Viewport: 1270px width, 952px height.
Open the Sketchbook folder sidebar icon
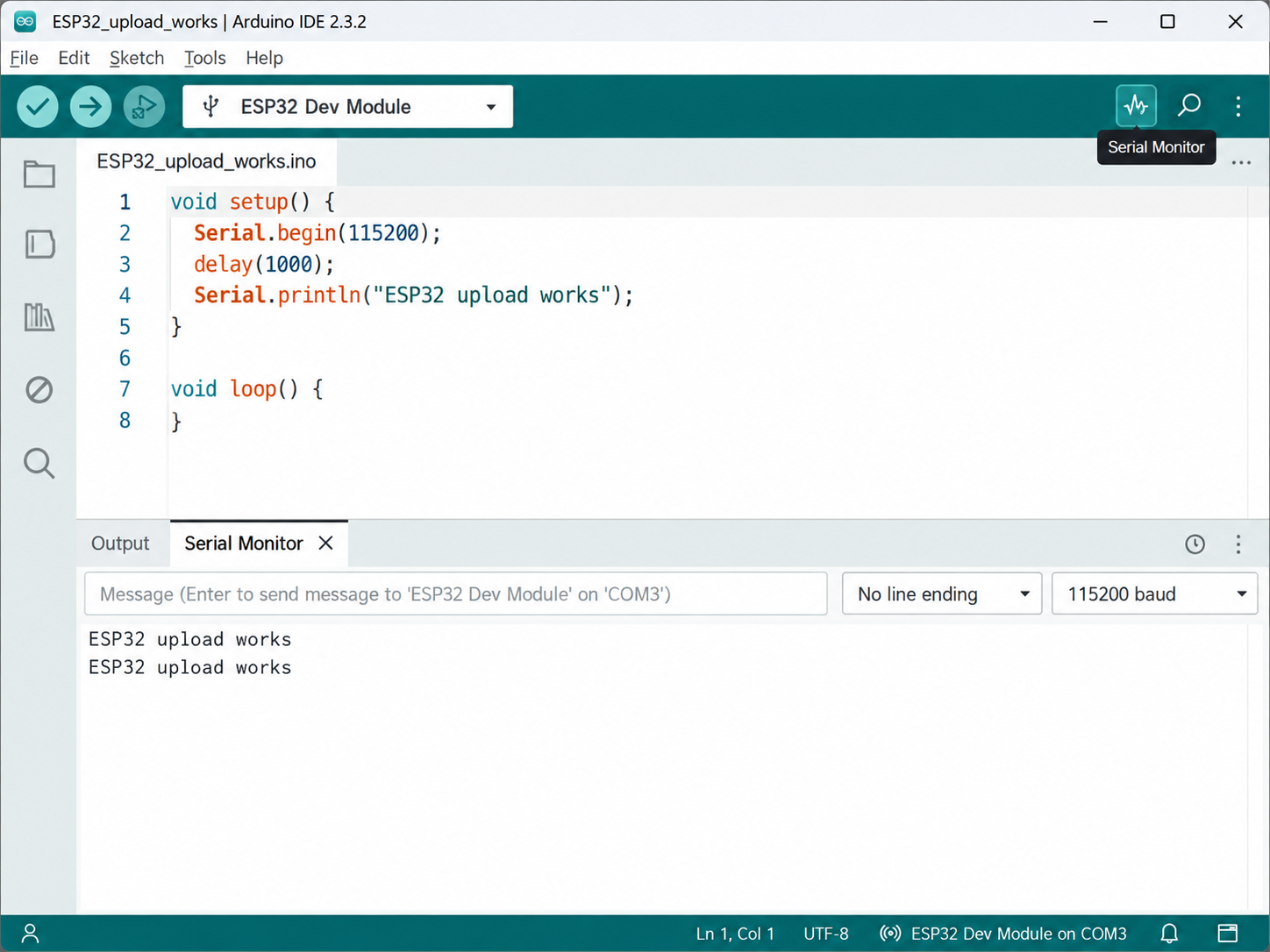coord(39,174)
